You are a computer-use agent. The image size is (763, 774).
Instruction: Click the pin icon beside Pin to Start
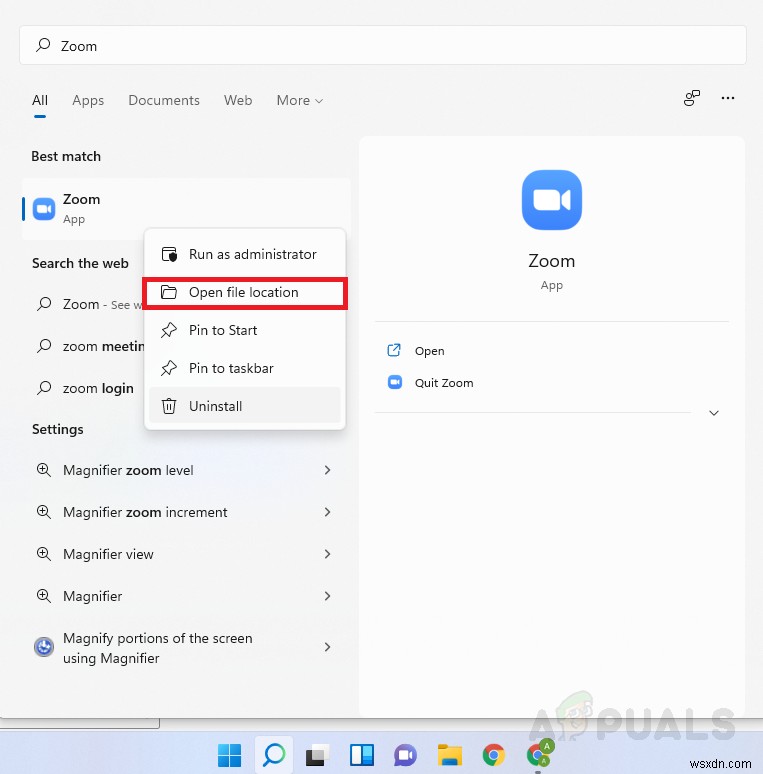[x=169, y=330]
